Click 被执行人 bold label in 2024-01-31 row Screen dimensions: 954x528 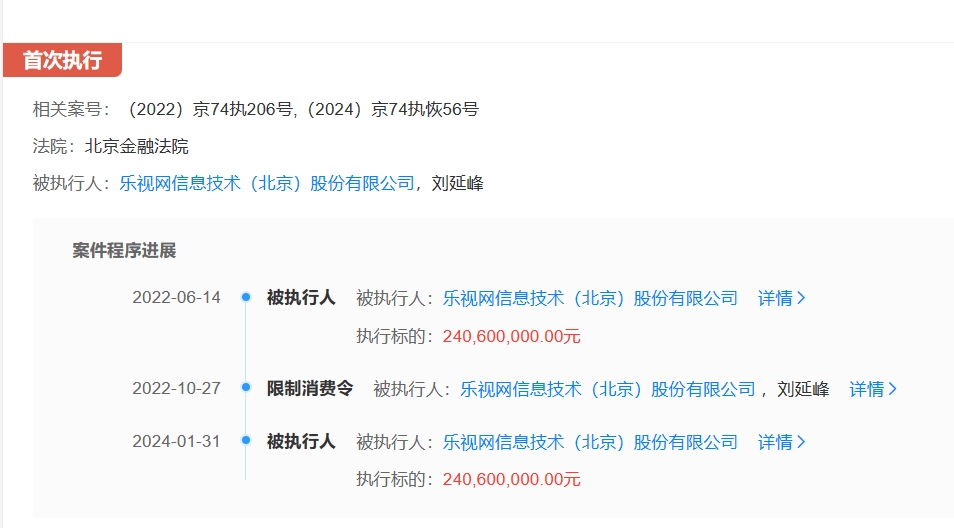[301, 441]
